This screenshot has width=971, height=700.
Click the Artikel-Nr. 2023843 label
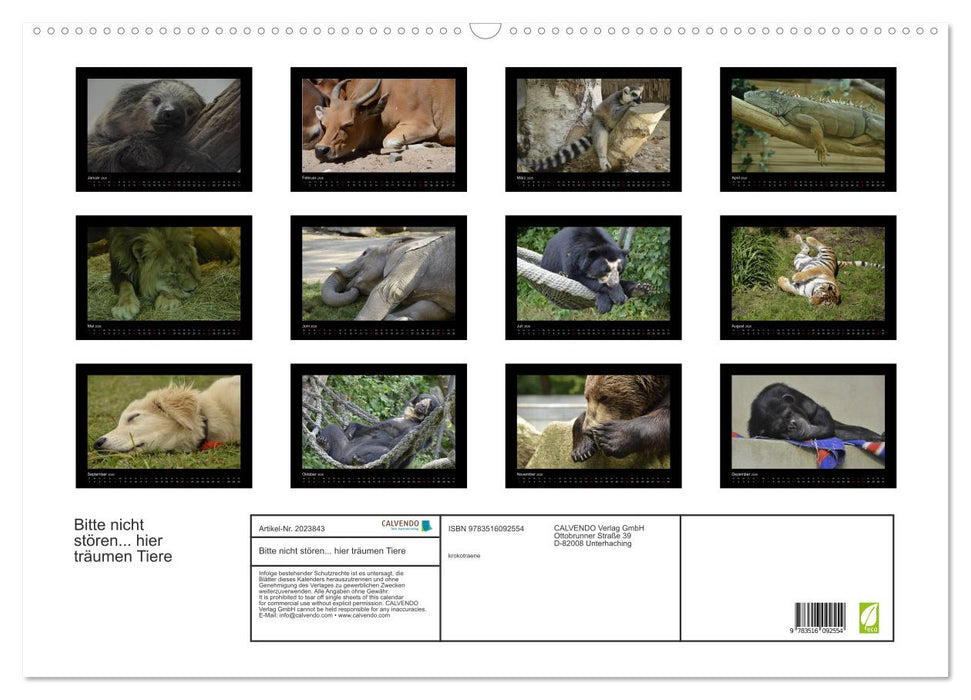[292, 528]
